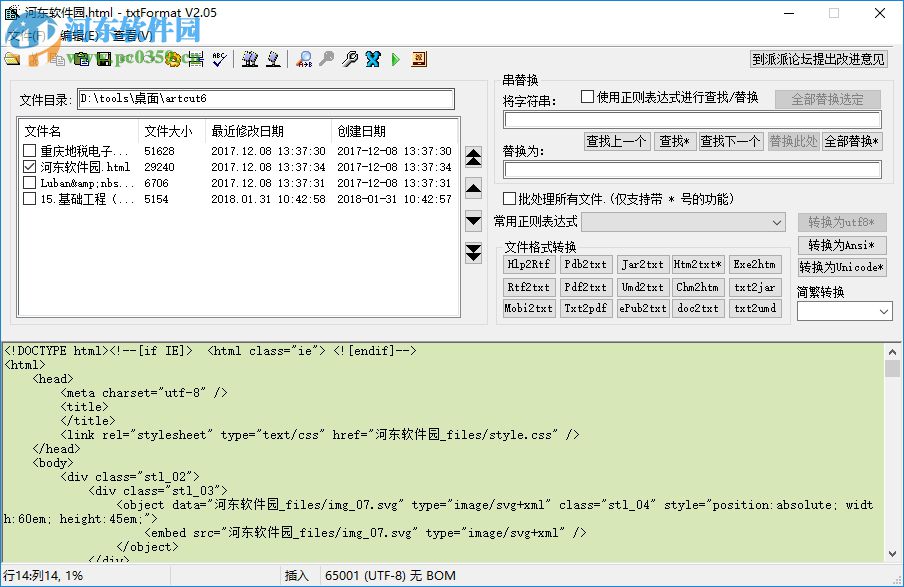Enable the 使用正则表达式进行查找/替换 checkbox
Viewport: 904px width, 587px height.
click(x=588, y=97)
